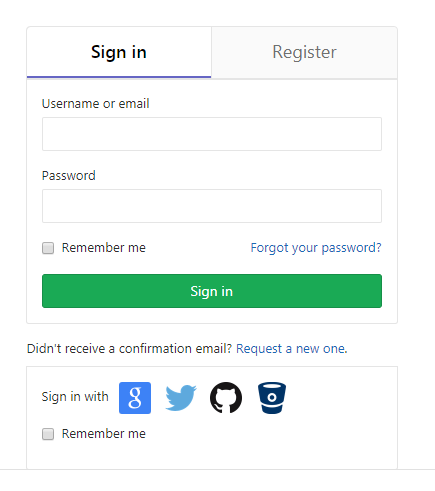Click the Sign in with label text
435x491 pixels.
pyautogui.click(x=75, y=397)
